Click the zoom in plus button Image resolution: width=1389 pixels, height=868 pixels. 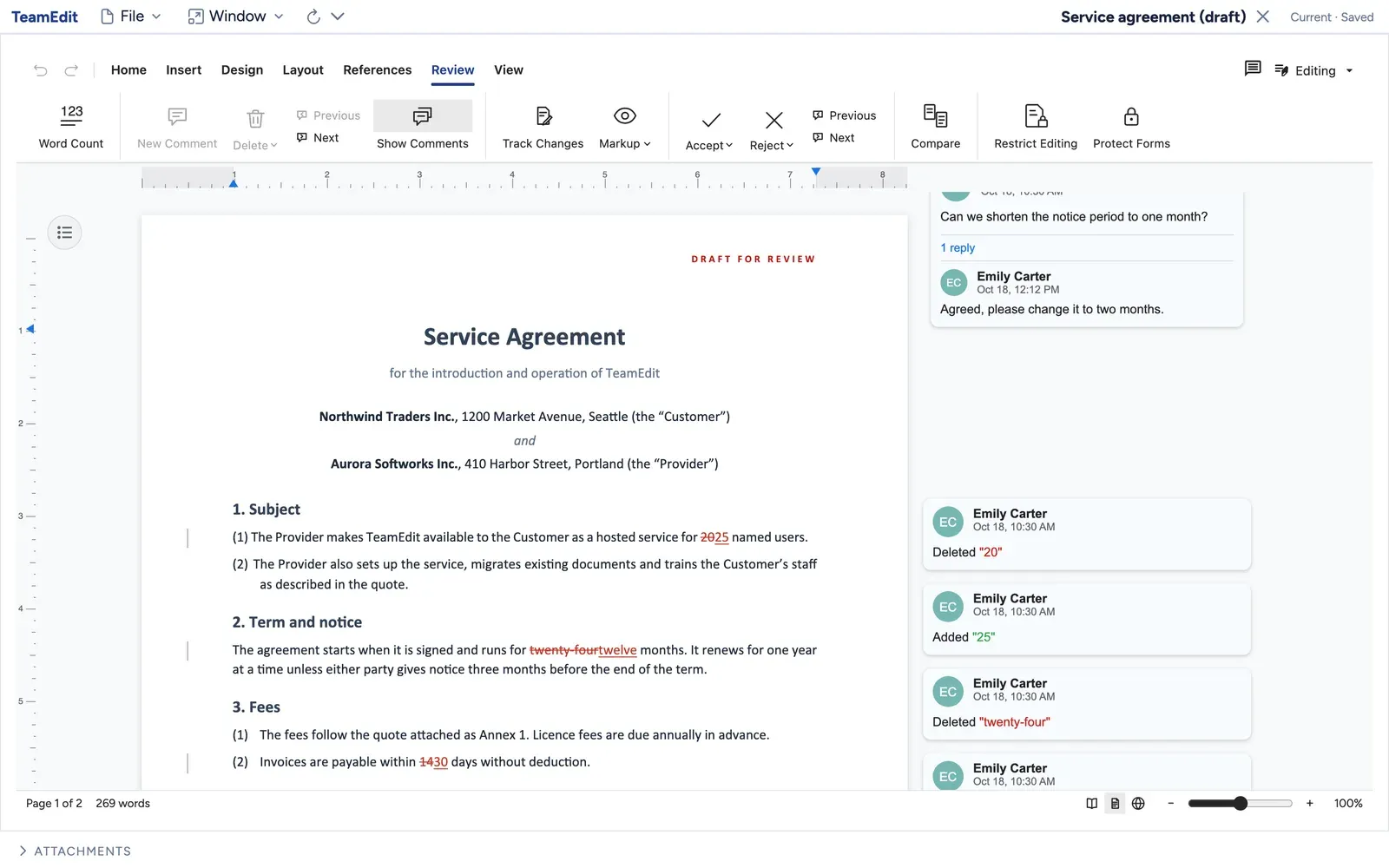click(x=1310, y=804)
